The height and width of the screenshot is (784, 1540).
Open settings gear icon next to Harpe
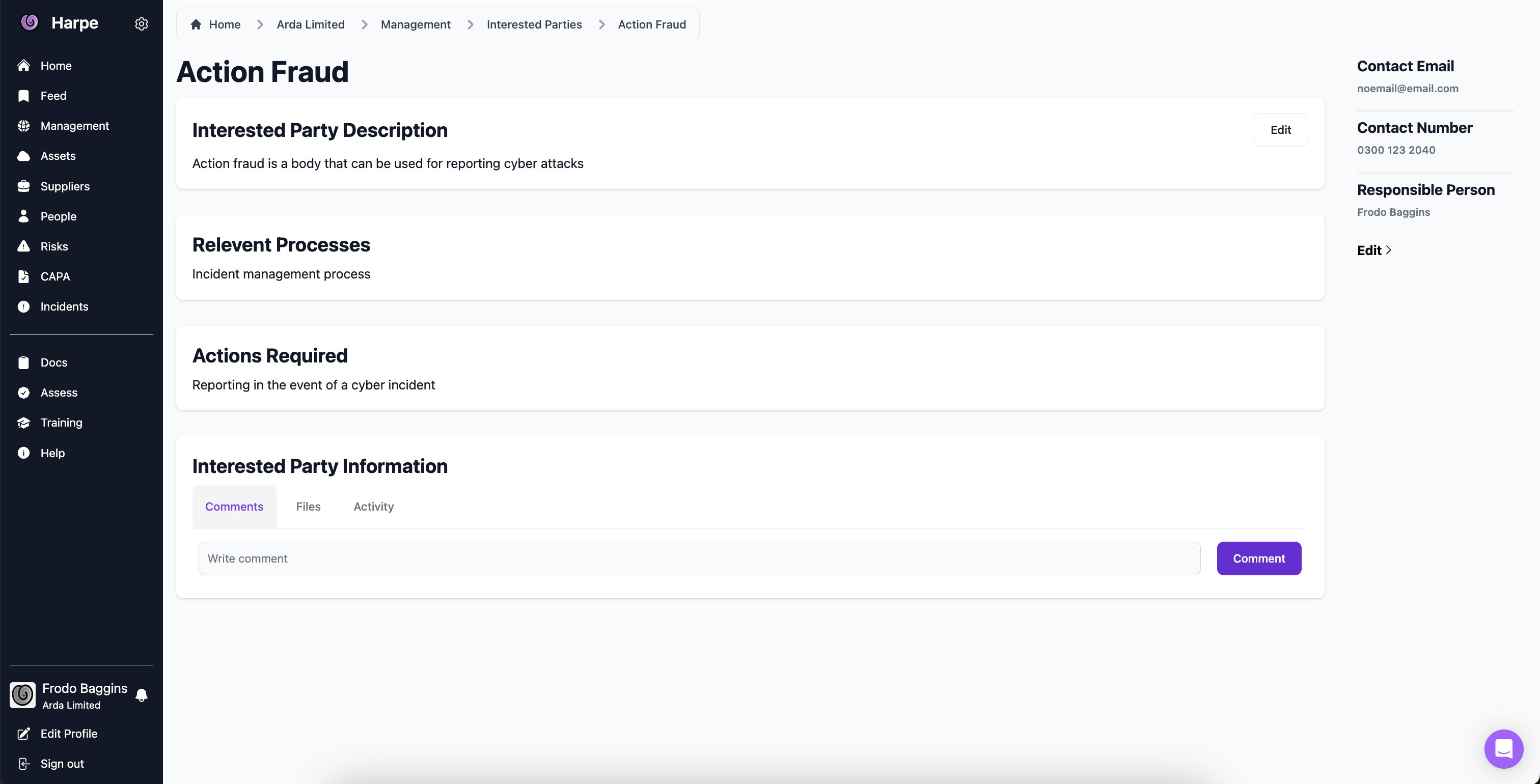point(141,24)
